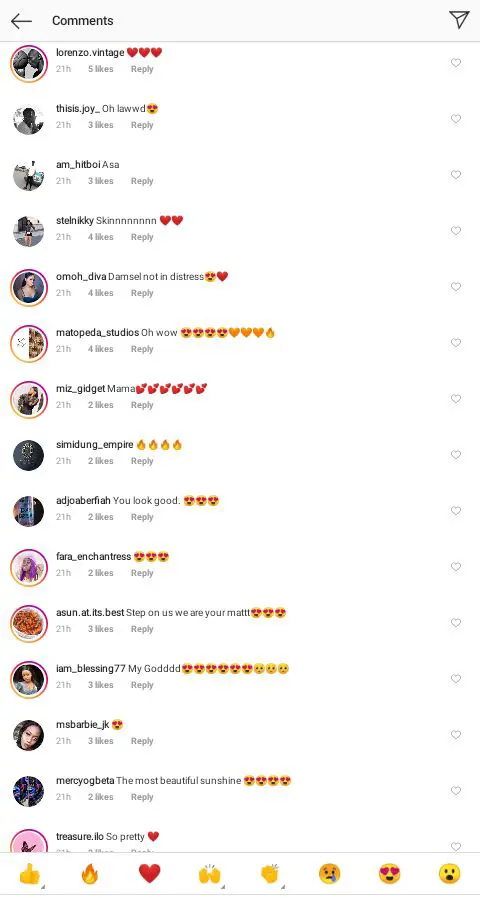
Task: Insert the clapping hands emoji
Action: (x=270, y=874)
